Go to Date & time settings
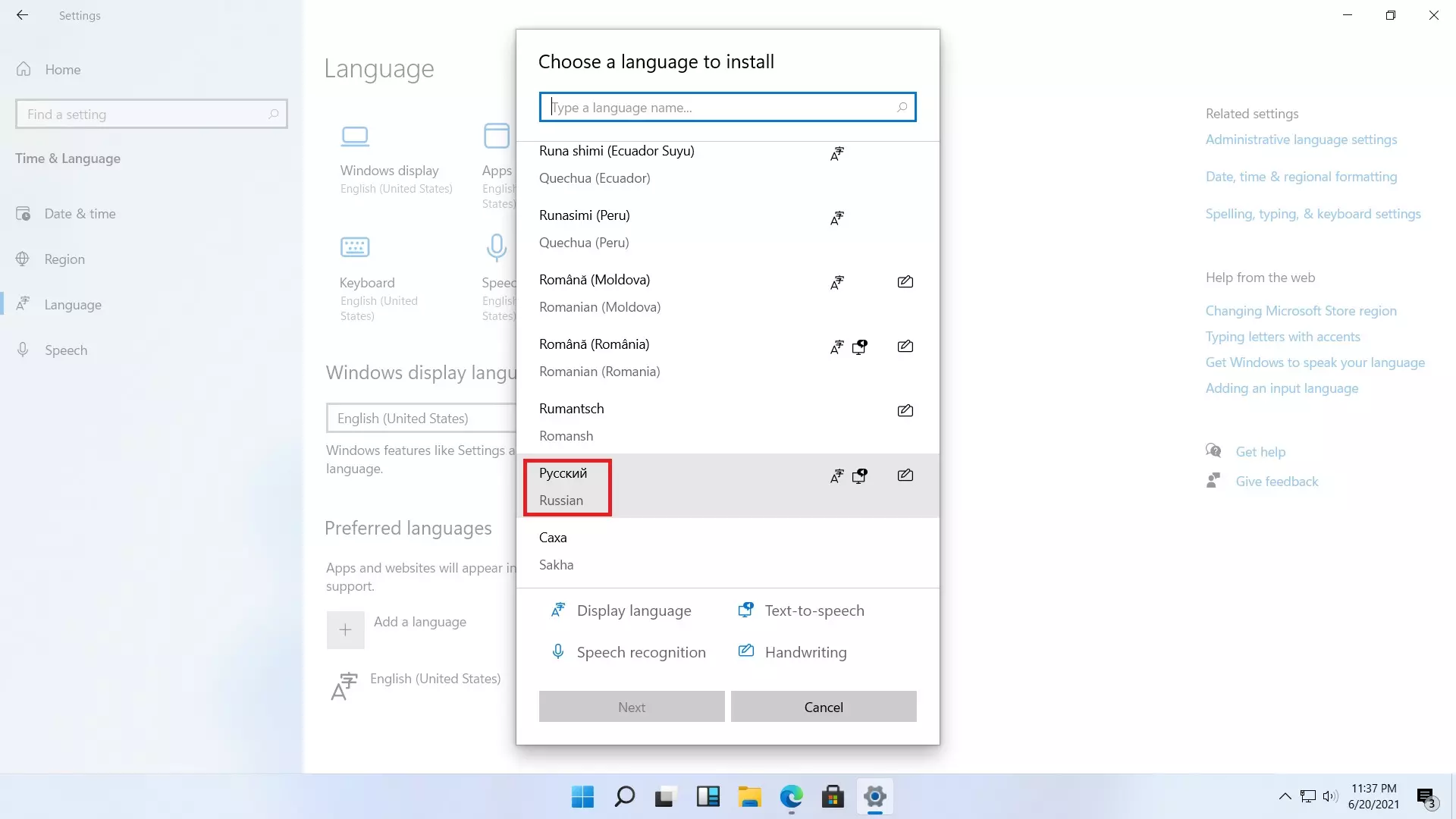The height and width of the screenshot is (819, 1456). (80, 214)
